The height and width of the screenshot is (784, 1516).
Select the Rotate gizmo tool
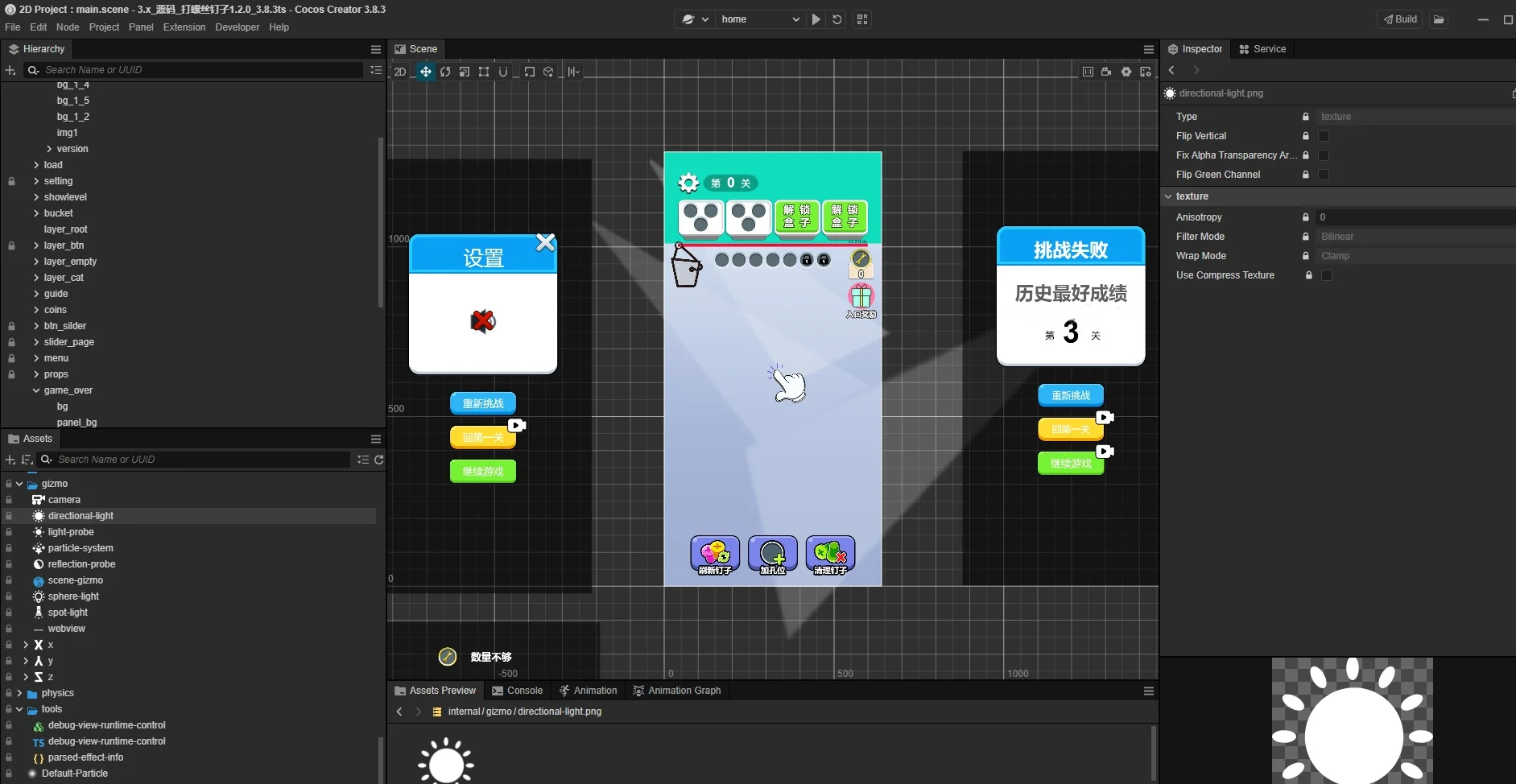click(445, 72)
